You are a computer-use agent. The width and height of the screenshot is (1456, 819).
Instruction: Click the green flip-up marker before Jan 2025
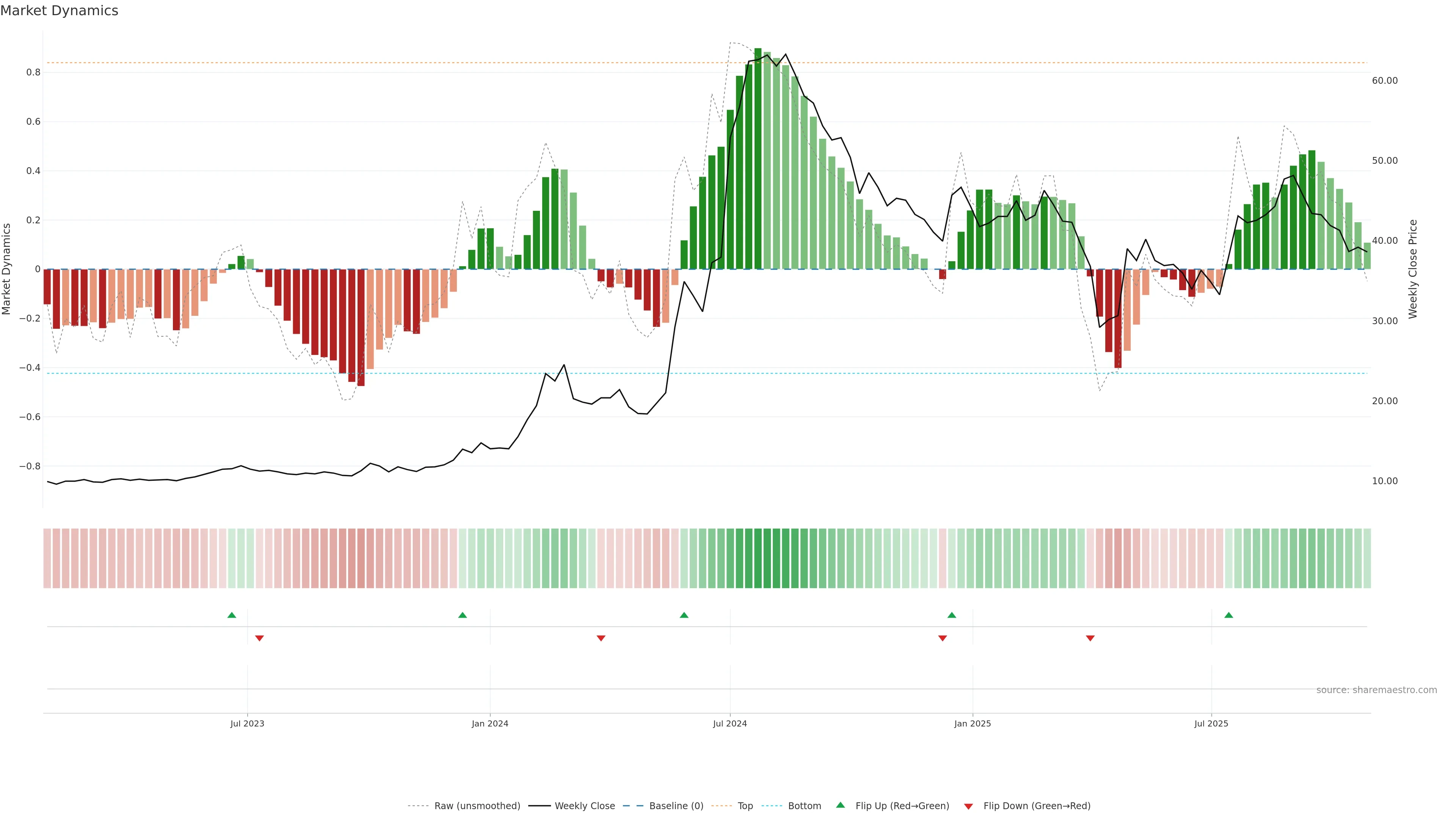(x=952, y=615)
